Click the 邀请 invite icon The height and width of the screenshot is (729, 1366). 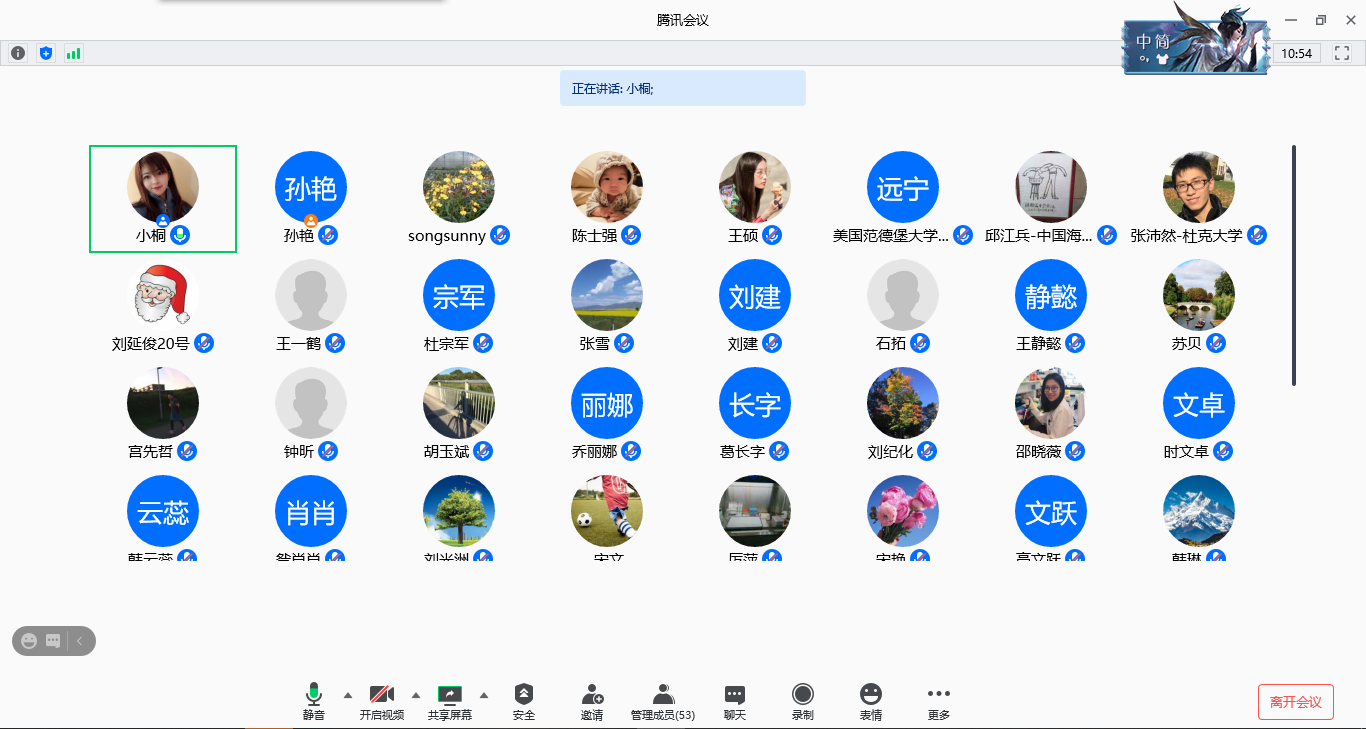592,701
